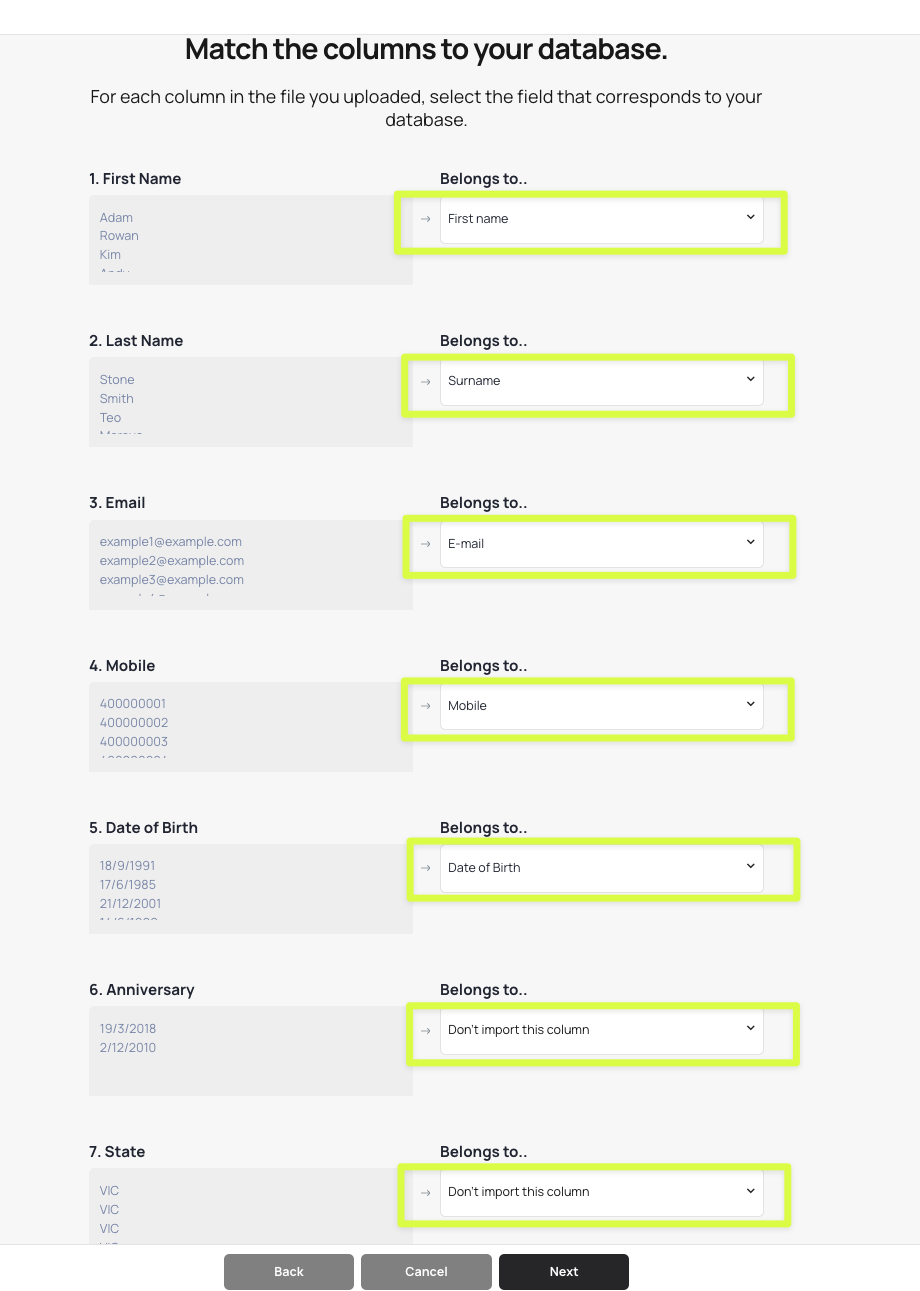Image resolution: width=920 pixels, height=1291 pixels.
Task: Open the Date of Birth mapping dropdown
Action: point(601,868)
